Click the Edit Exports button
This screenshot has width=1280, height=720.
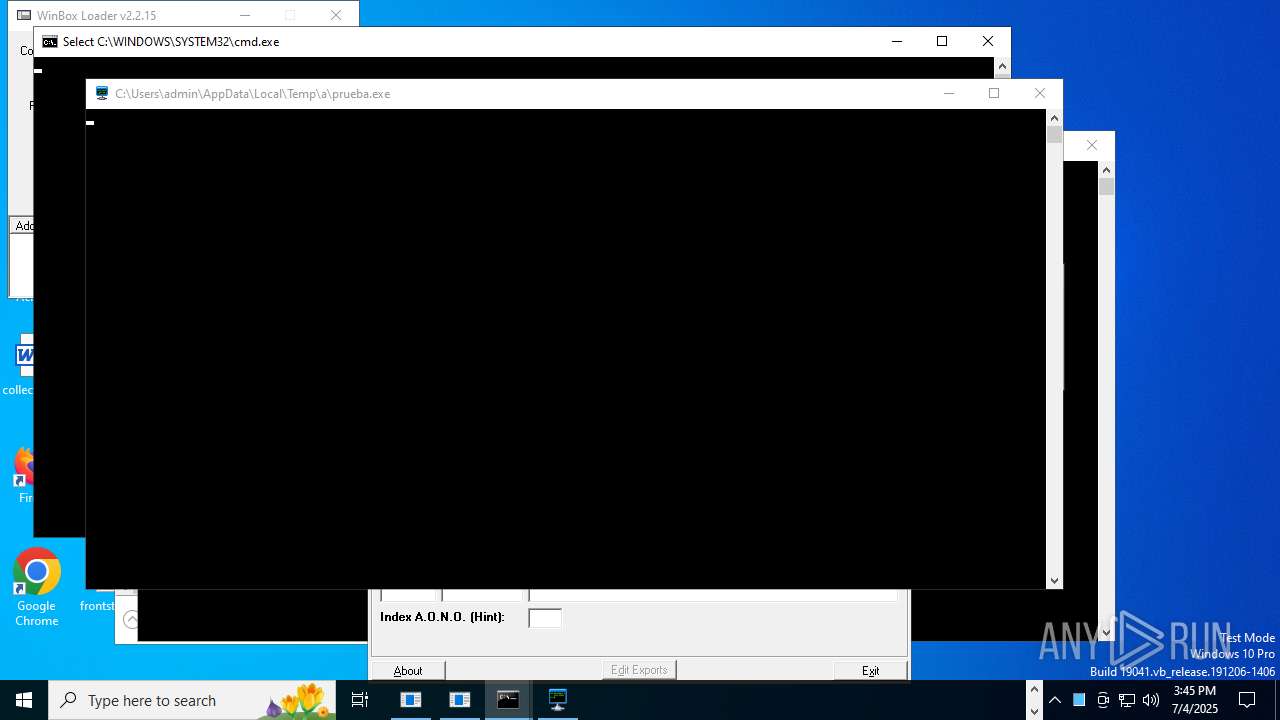[x=639, y=670]
